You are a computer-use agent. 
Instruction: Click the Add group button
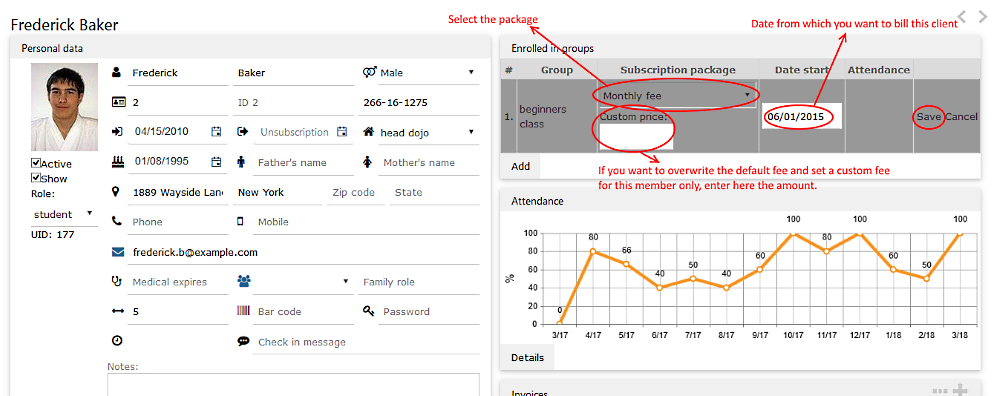point(520,166)
